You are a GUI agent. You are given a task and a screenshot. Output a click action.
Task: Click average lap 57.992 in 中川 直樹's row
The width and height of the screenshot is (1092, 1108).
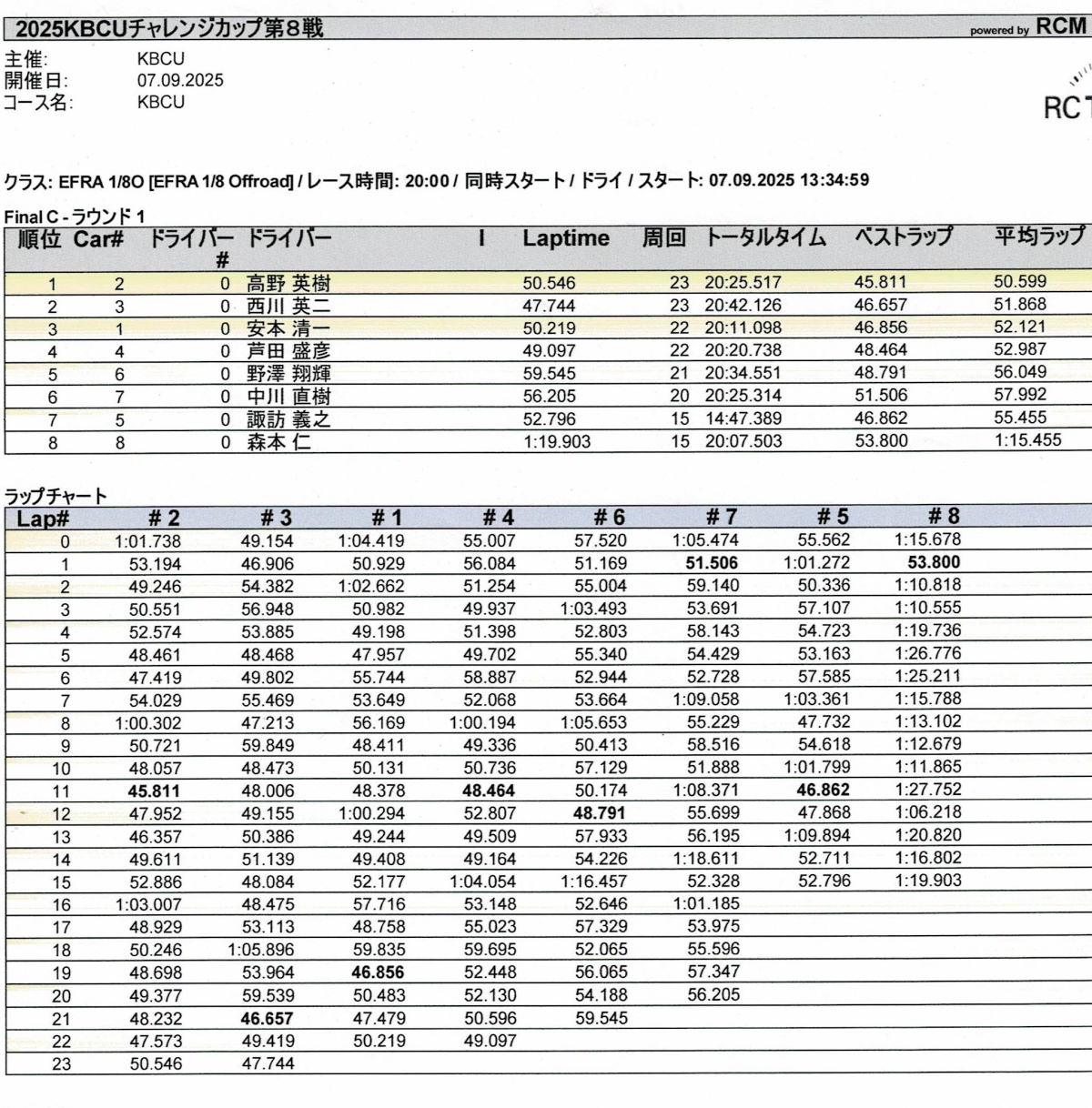(x=1020, y=395)
